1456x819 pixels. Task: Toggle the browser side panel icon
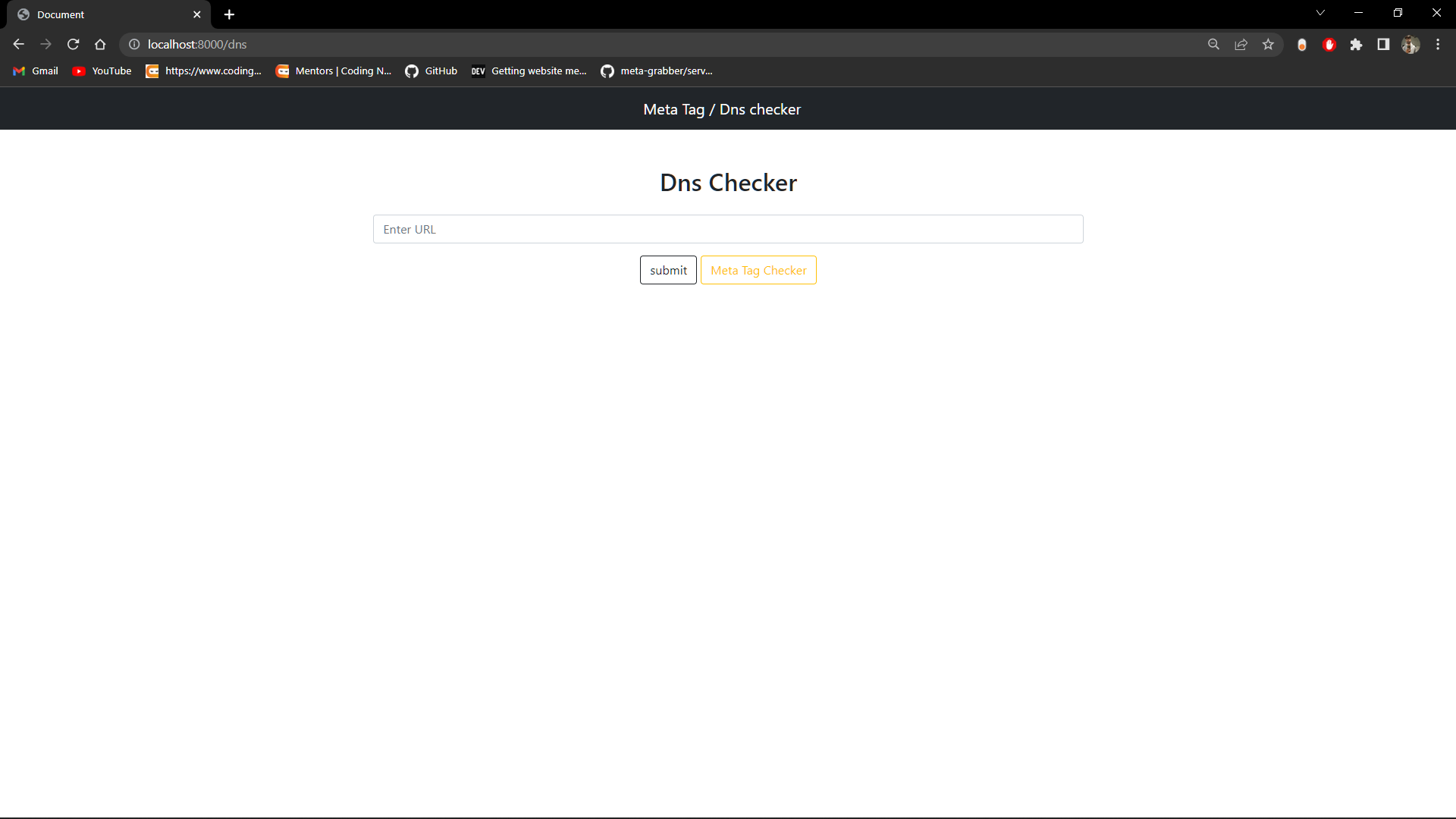click(1383, 45)
